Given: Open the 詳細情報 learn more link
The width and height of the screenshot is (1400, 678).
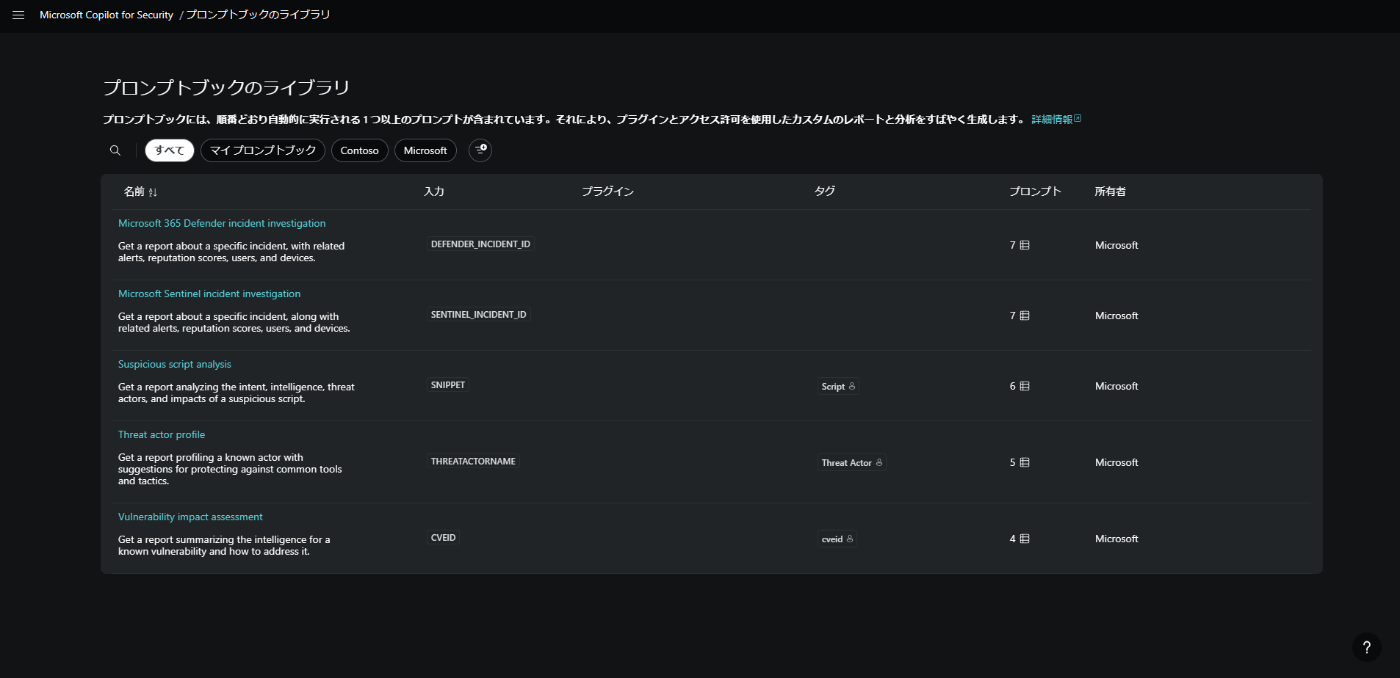Looking at the screenshot, I should (x=1052, y=119).
